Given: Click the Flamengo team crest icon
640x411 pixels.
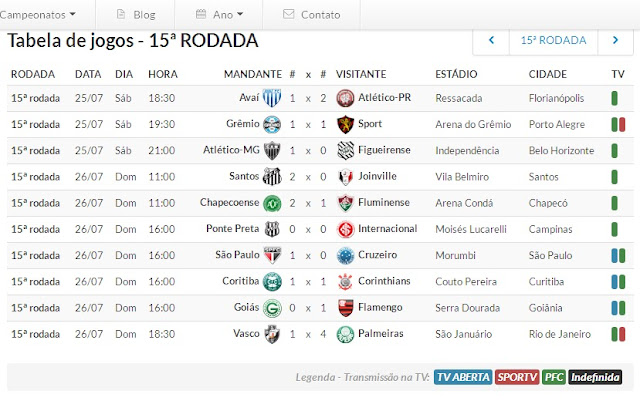Looking at the screenshot, I should pyautogui.click(x=345, y=307).
